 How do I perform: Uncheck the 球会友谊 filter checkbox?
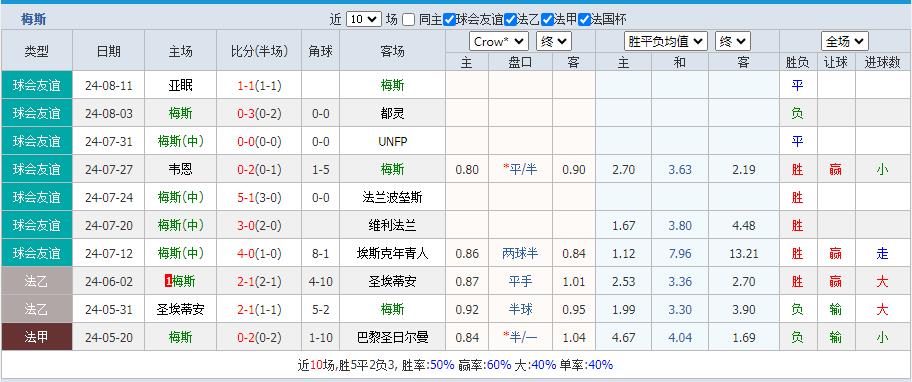[x=449, y=20]
